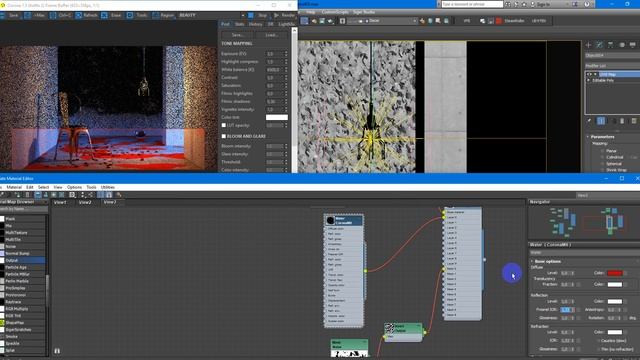Select Shrink Wrap mapping radio button
The height and width of the screenshot is (360, 640).
click(602, 170)
